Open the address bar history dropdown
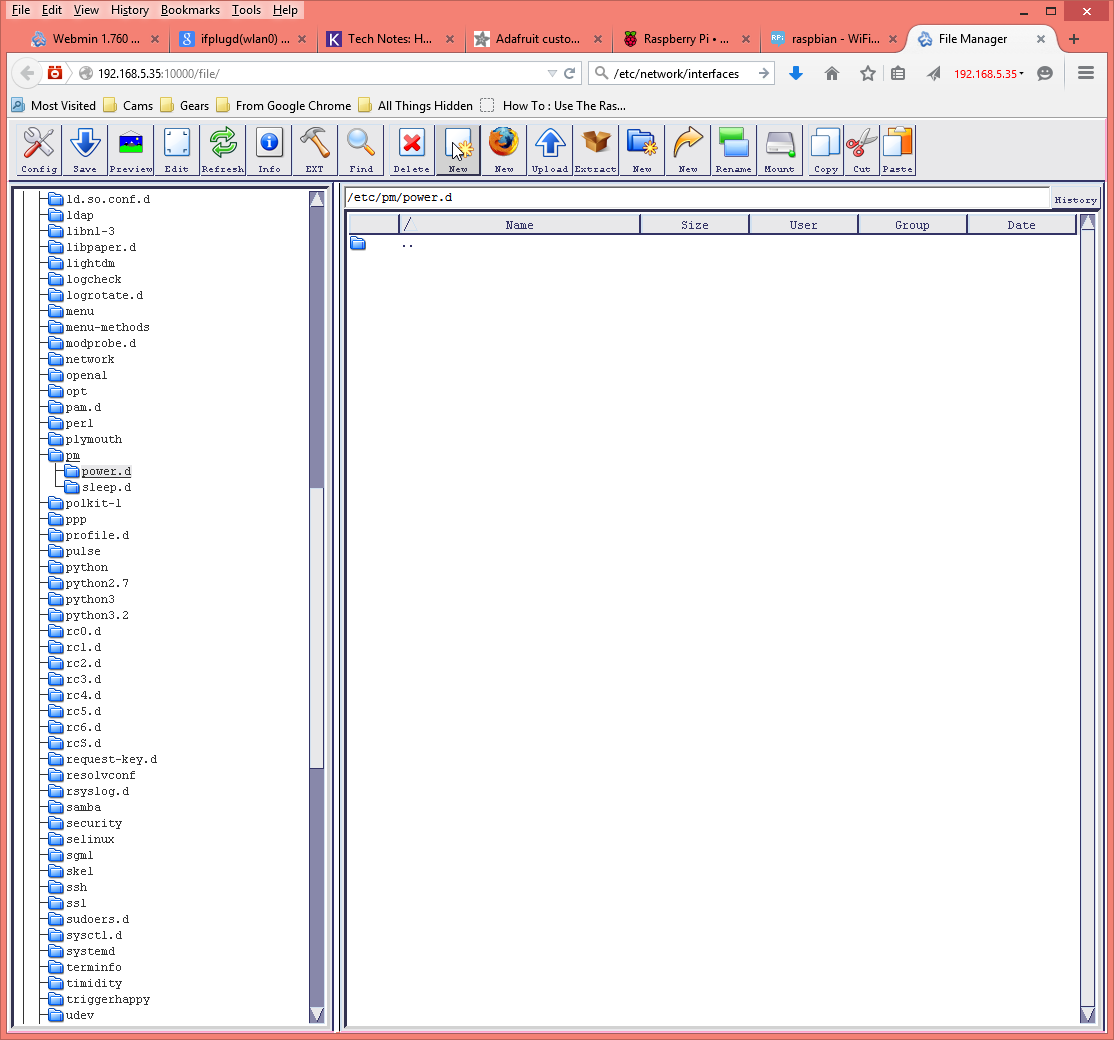1114x1040 pixels. tap(551, 73)
